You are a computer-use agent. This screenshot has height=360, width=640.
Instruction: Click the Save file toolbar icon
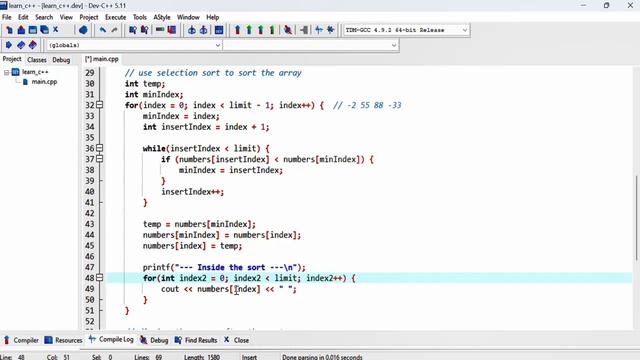point(33,30)
